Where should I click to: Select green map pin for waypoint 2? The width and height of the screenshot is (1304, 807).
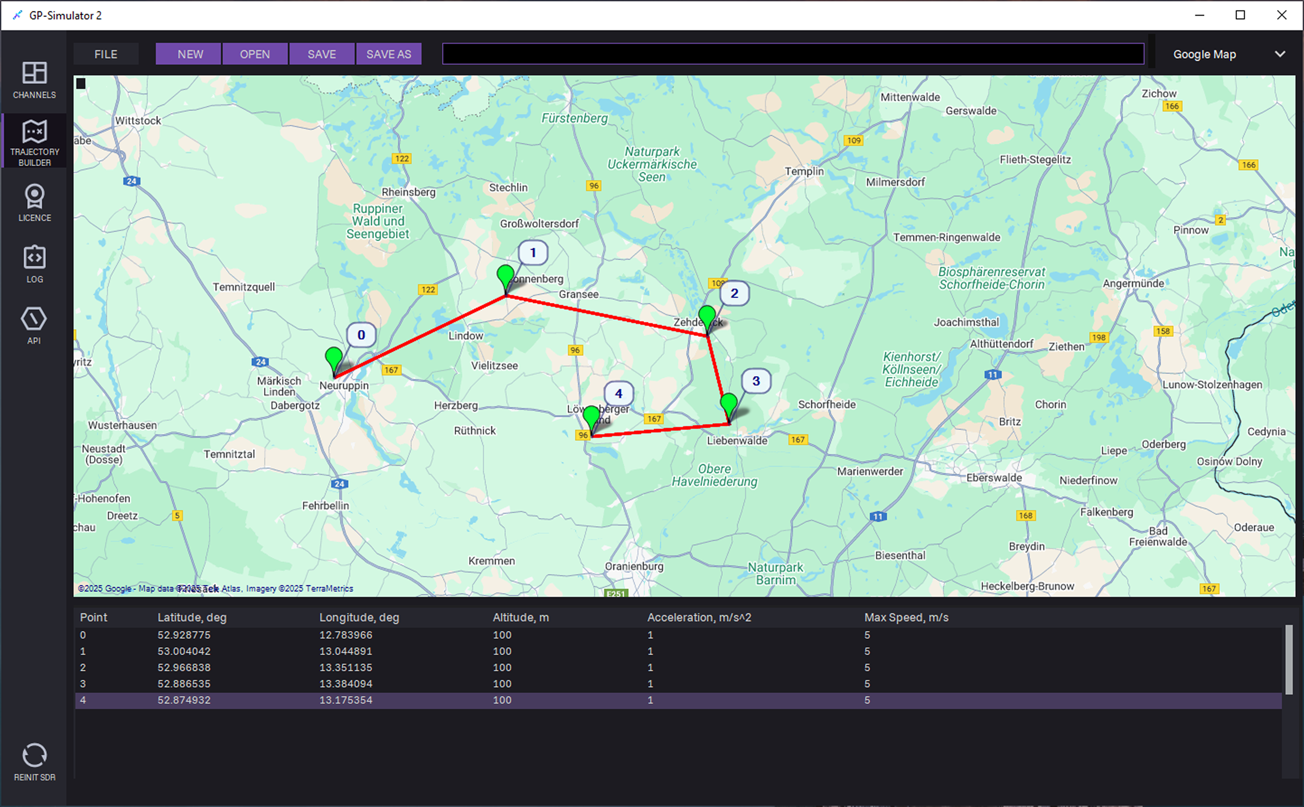707,320
